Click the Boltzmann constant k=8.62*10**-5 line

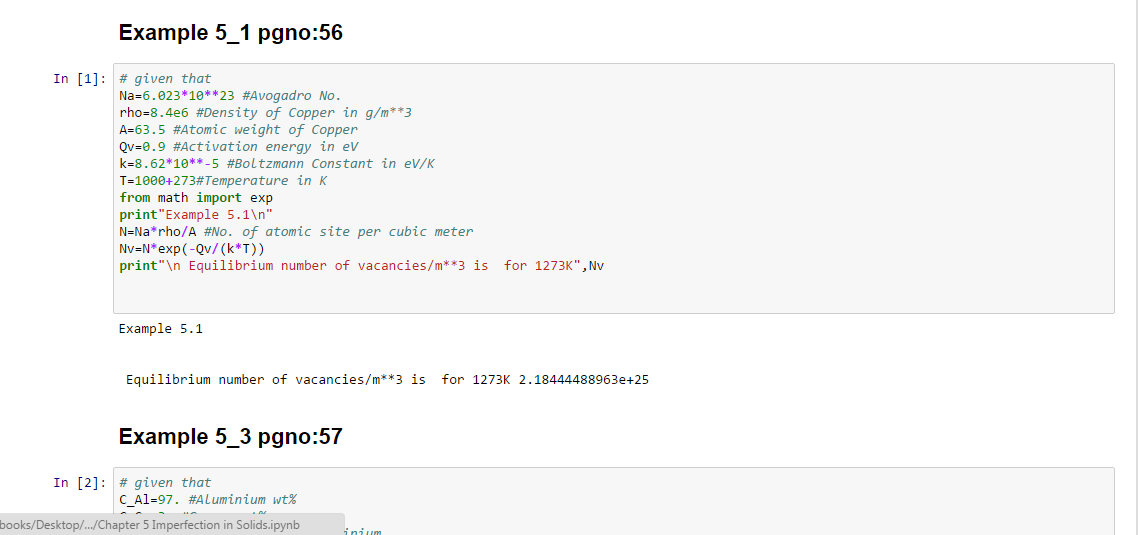click(276, 164)
